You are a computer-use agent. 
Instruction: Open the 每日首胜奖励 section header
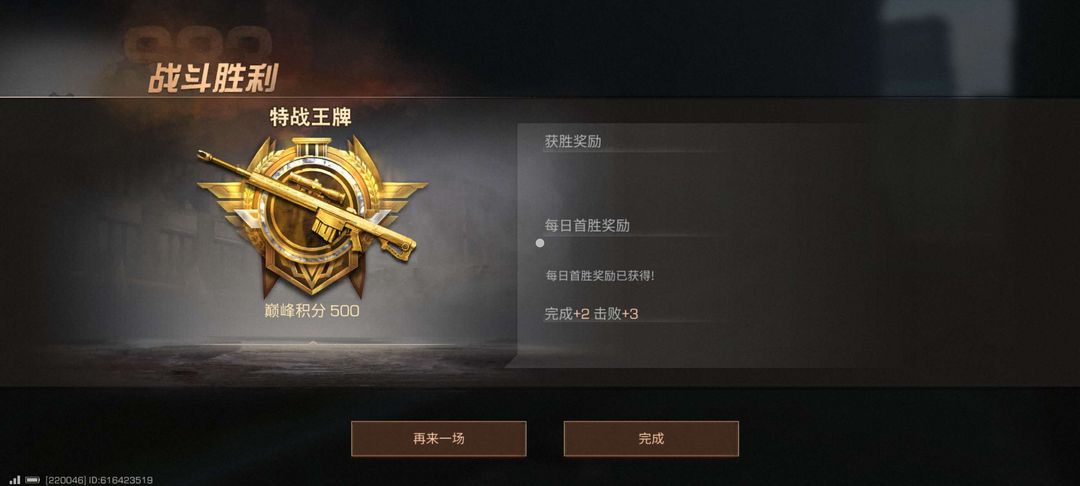coord(587,226)
